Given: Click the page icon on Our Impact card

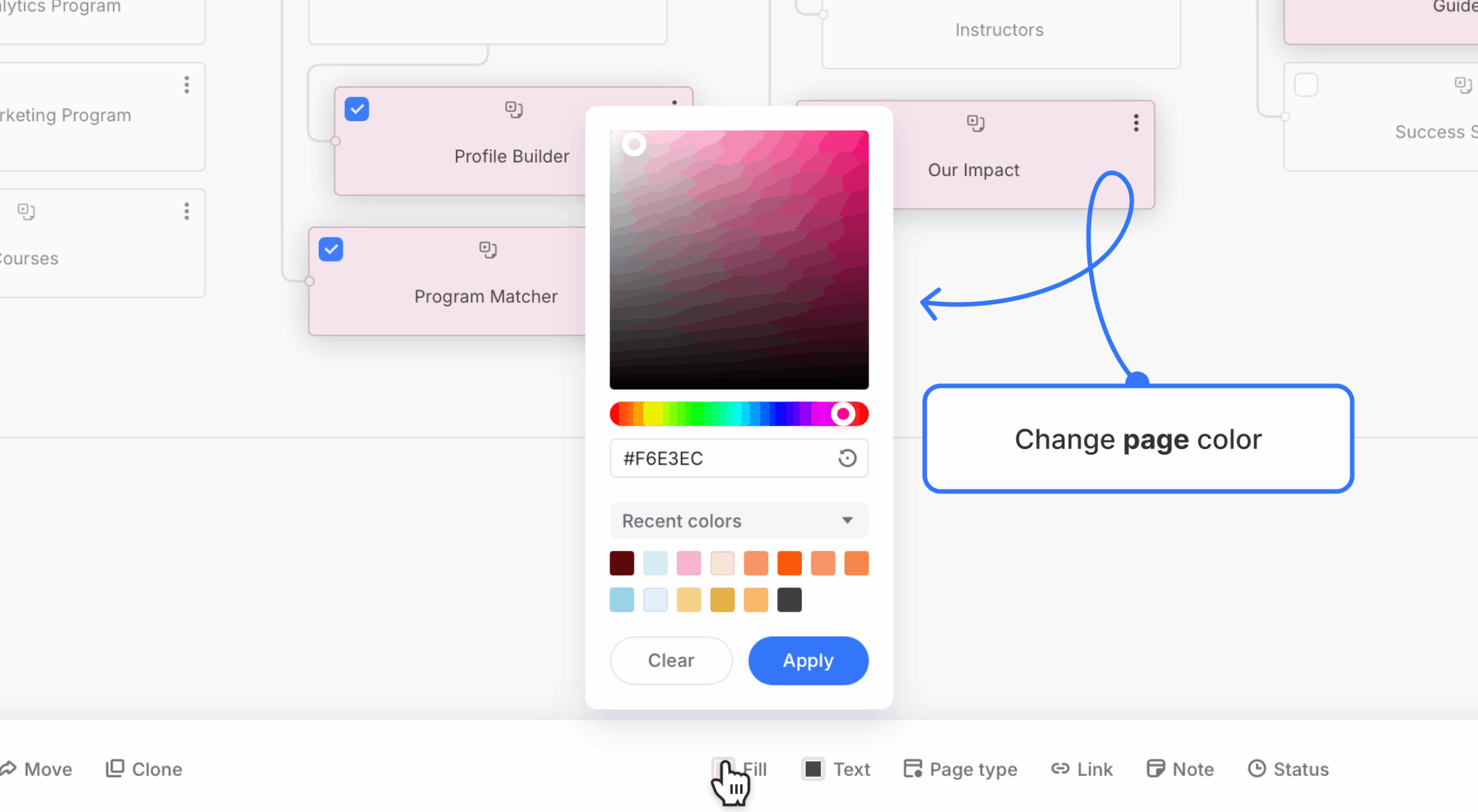Looking at the screenshot, I should coord(976,123).
